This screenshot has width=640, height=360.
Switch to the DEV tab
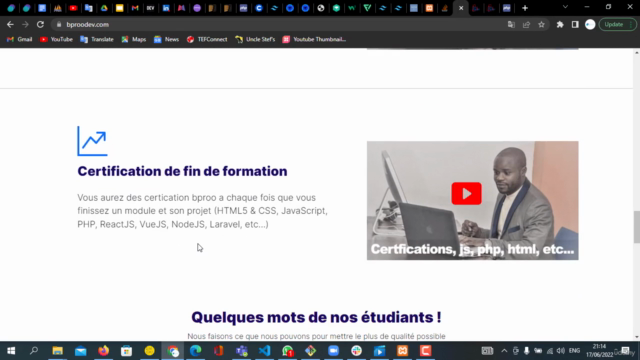151,8
